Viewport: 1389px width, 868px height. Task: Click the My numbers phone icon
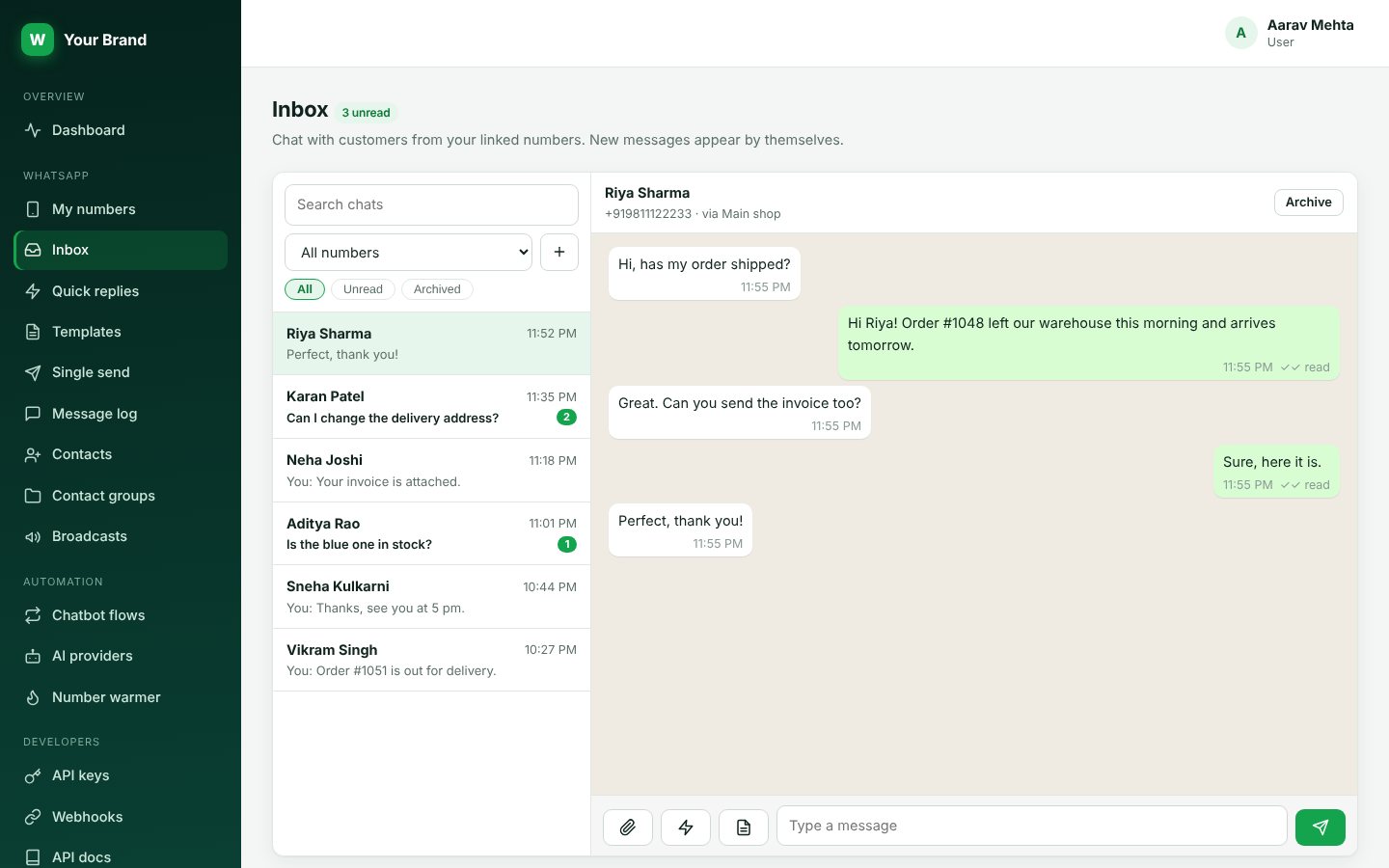pos(33,209)
